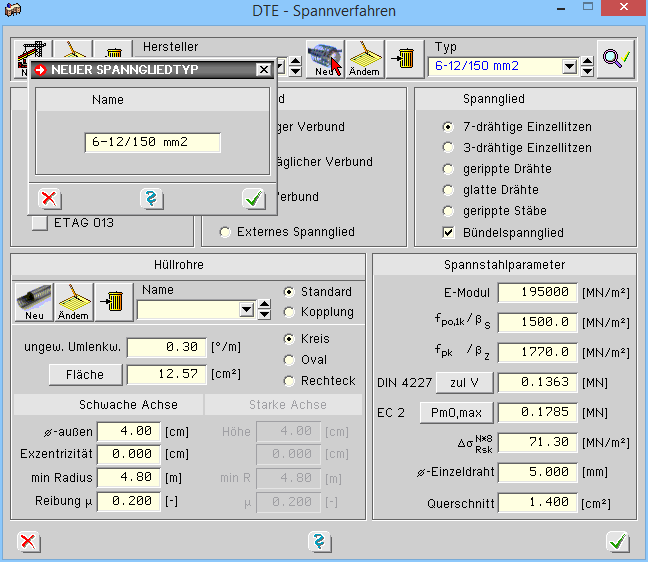
Task: Select 3-drähtige Einzellitzen radio button
Action: [448, 148]
